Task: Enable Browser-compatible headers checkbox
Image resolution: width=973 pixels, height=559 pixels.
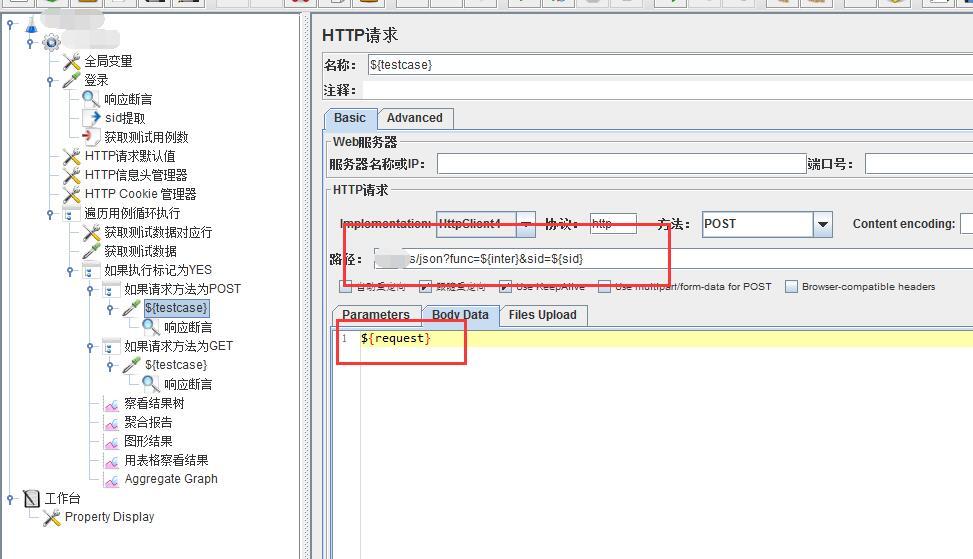Action: [x=791, y=286]
